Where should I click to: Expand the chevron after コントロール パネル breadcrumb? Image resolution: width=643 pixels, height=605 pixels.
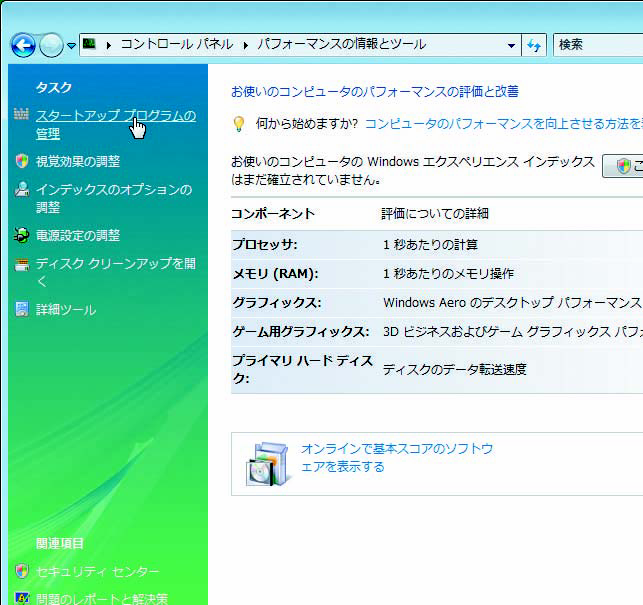coord(246,45)
